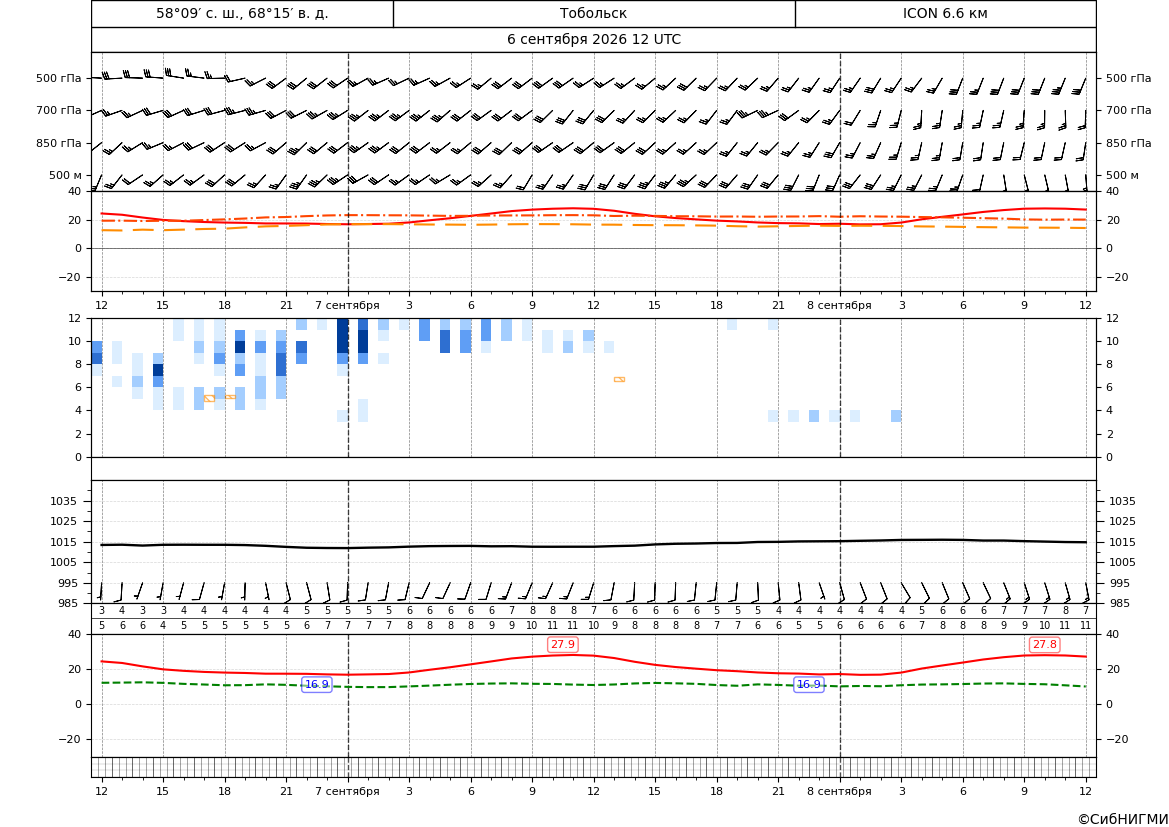Click the ICON 6.6 км header cell
The width and height of the screenshot is (1169, 827).
point(945,13)
